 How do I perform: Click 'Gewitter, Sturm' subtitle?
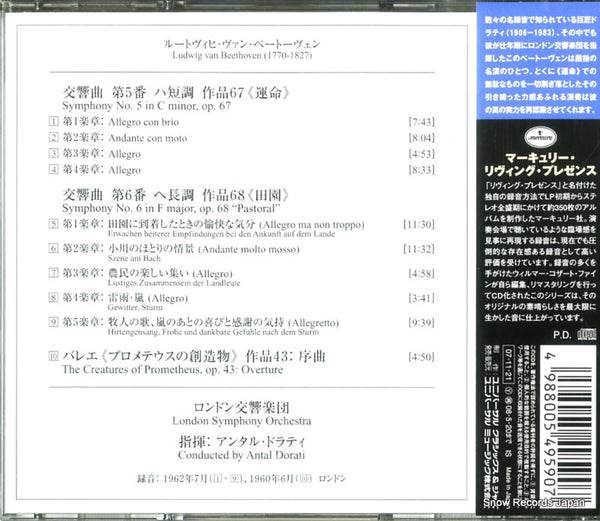point(135,308)
